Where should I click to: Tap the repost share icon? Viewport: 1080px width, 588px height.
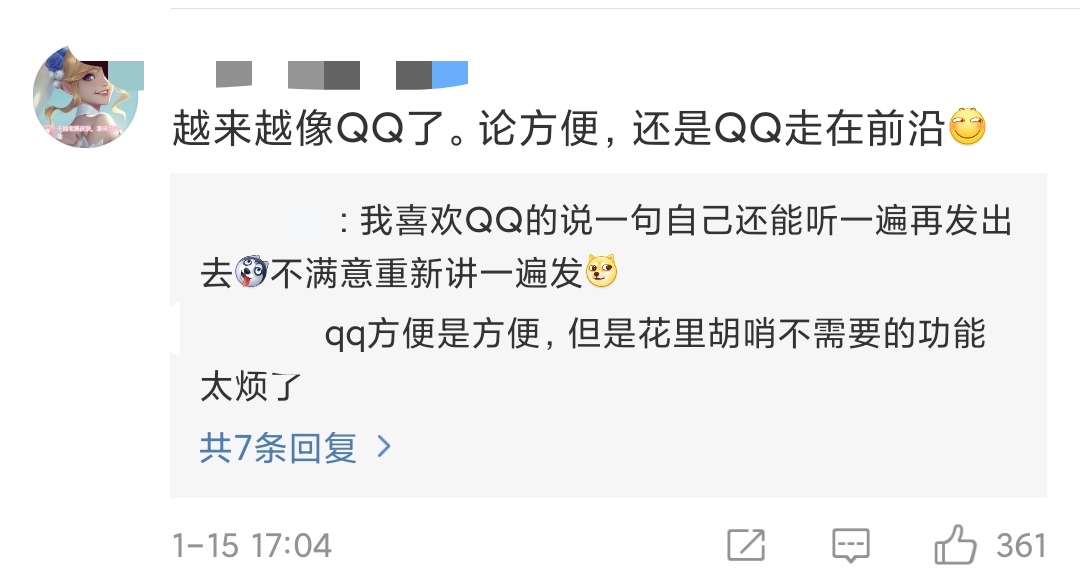[746, 545]
